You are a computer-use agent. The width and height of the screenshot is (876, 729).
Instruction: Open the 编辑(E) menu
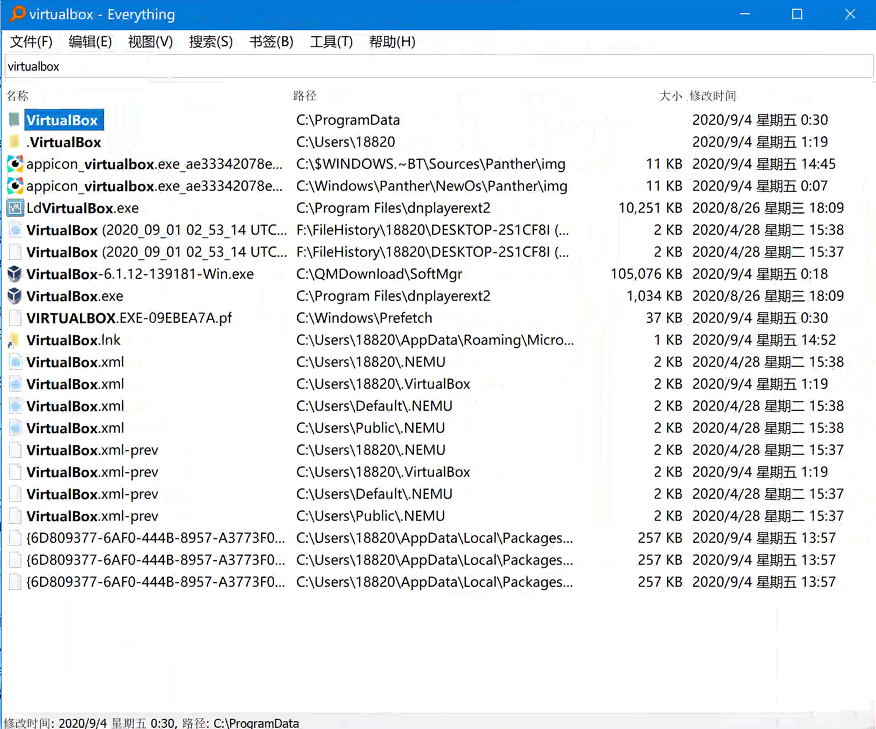[x=91, y=42]
